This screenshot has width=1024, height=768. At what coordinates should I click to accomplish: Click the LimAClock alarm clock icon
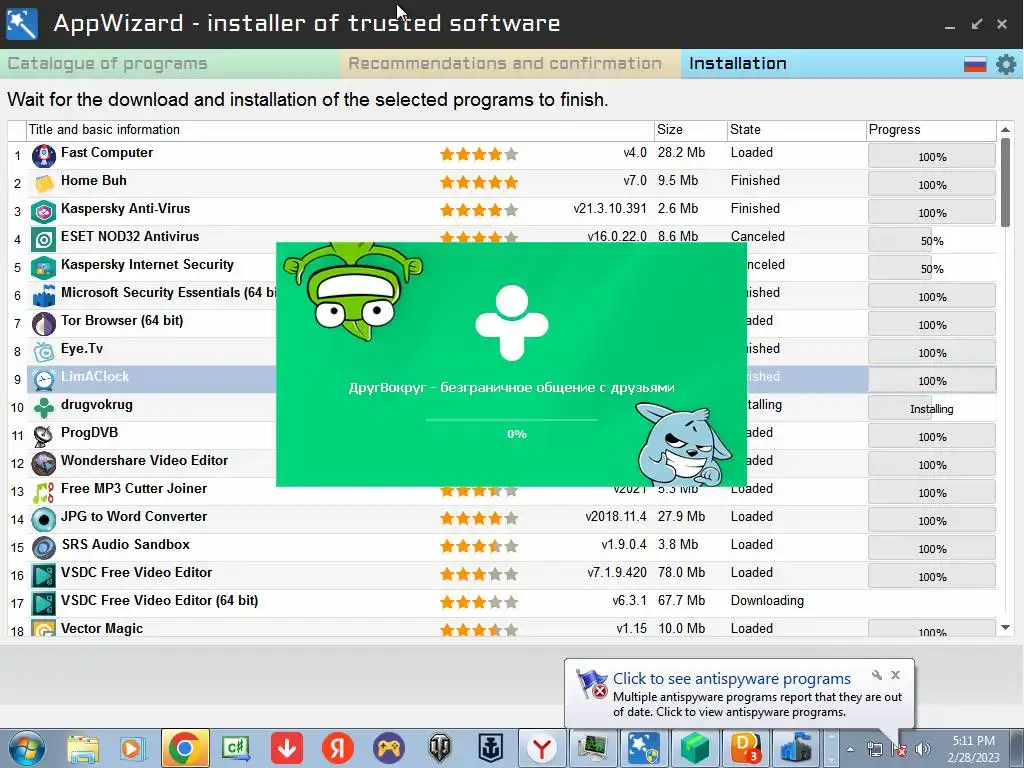[x=44, y=380]
